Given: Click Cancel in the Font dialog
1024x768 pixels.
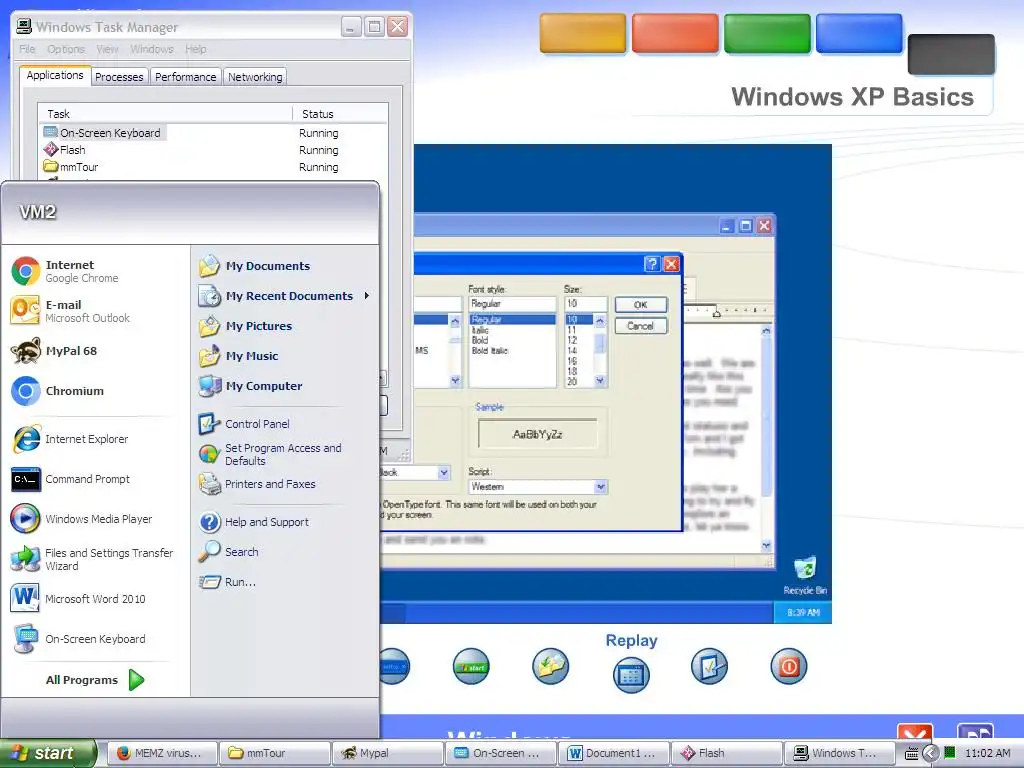Looking at the screenshot, I should (x=641, y=326).
